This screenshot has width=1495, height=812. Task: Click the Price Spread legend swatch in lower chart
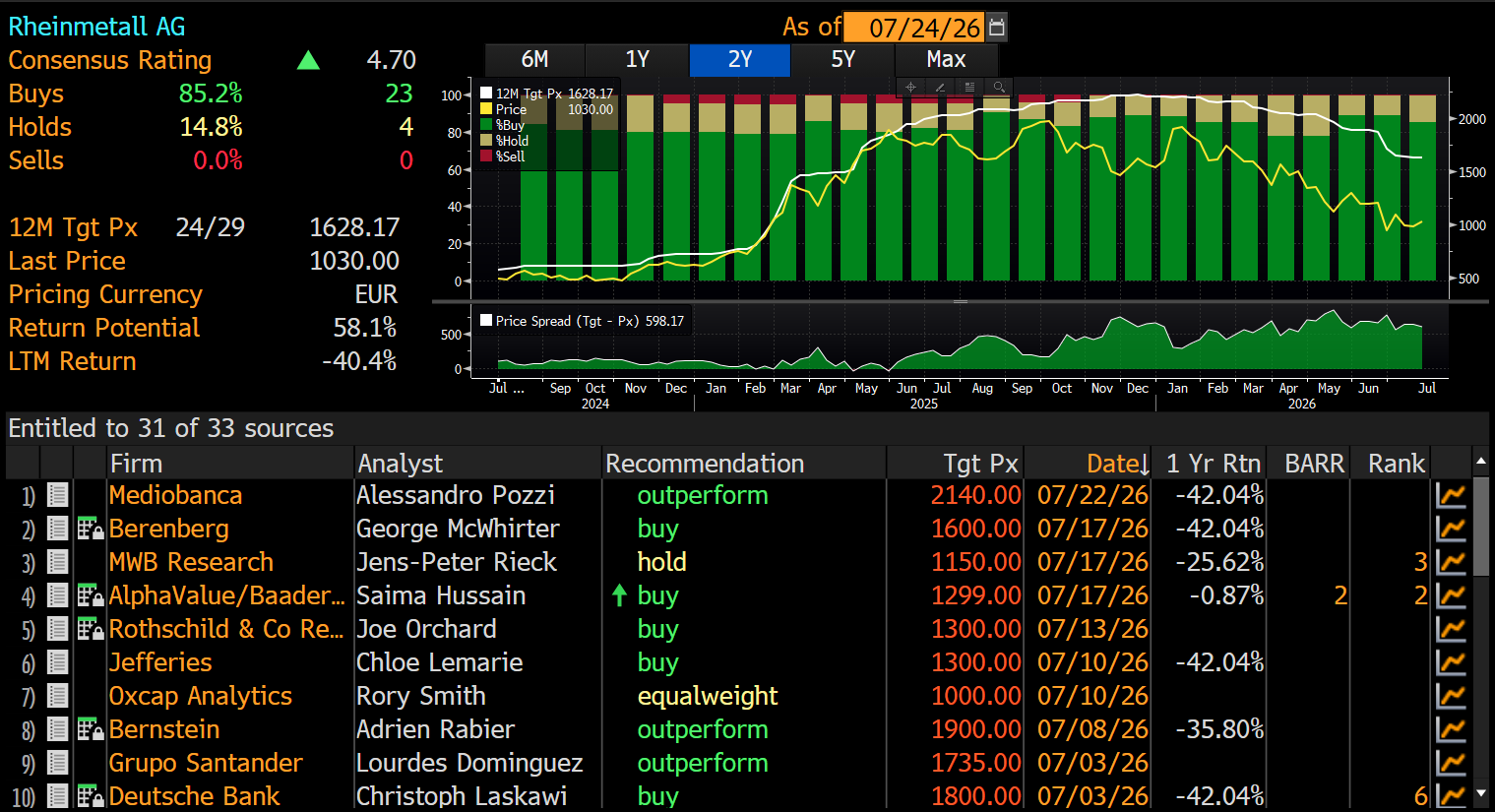[x=485, y=321]
